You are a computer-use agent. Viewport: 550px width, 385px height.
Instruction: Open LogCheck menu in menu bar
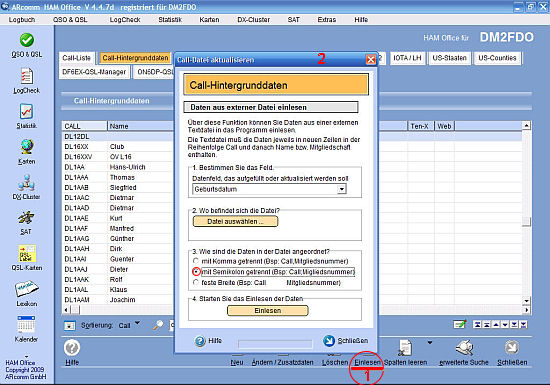point(125,20)
